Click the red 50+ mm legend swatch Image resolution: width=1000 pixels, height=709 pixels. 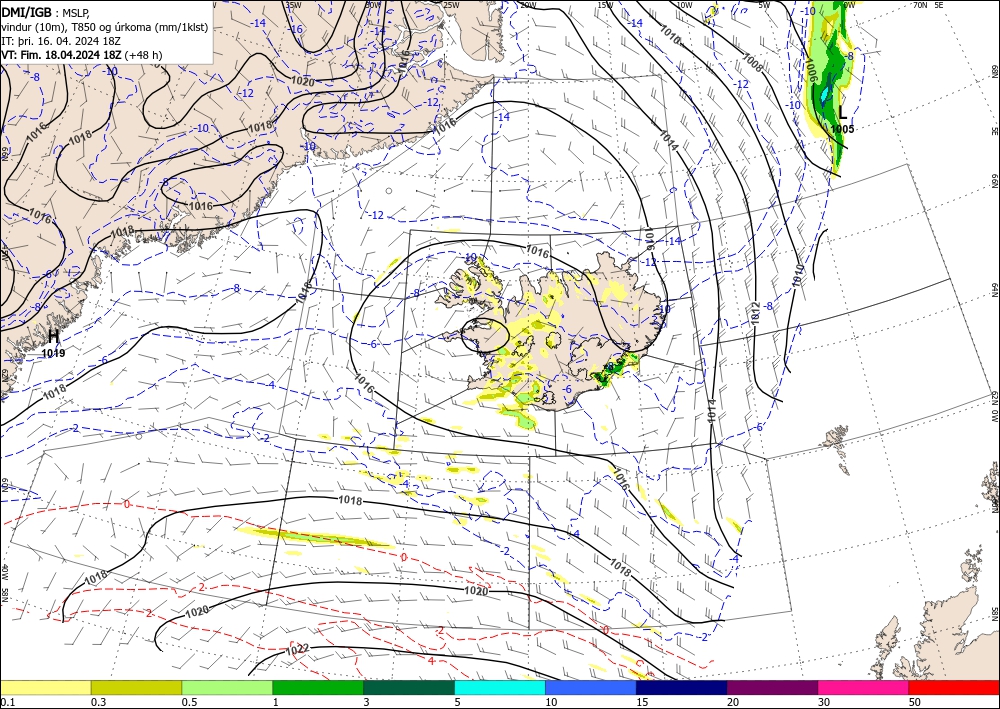954,687
